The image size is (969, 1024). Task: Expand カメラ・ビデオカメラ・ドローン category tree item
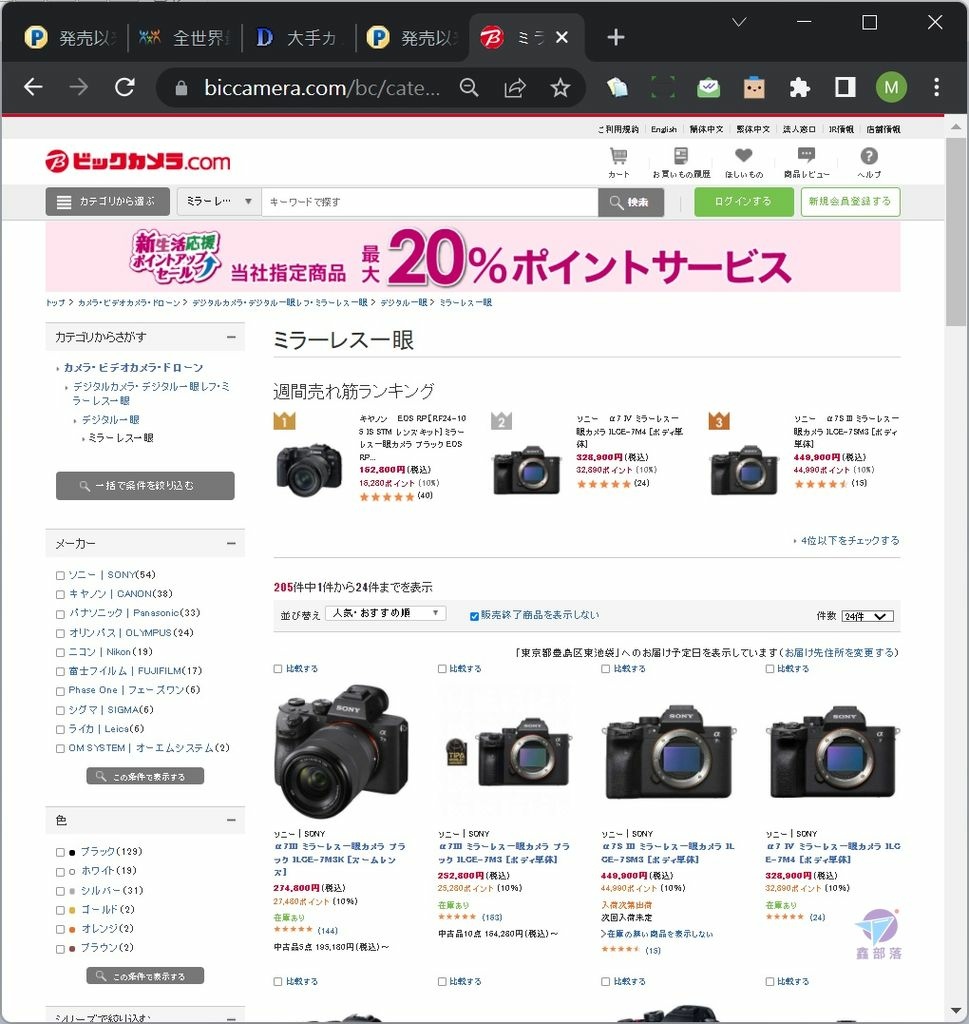133,368
